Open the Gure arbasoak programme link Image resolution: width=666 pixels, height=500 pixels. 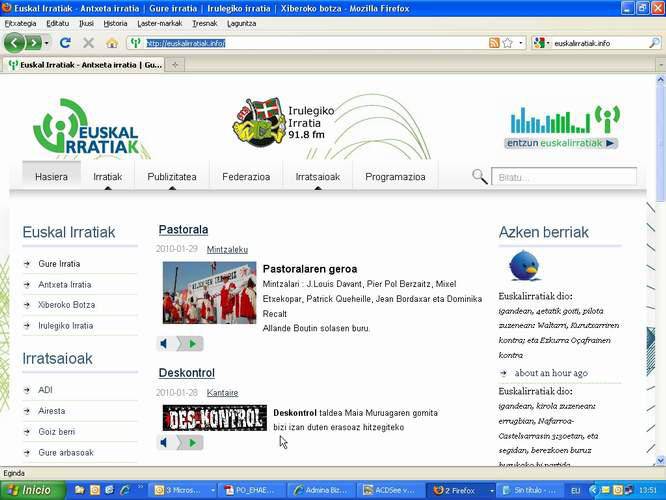(66, 452)
